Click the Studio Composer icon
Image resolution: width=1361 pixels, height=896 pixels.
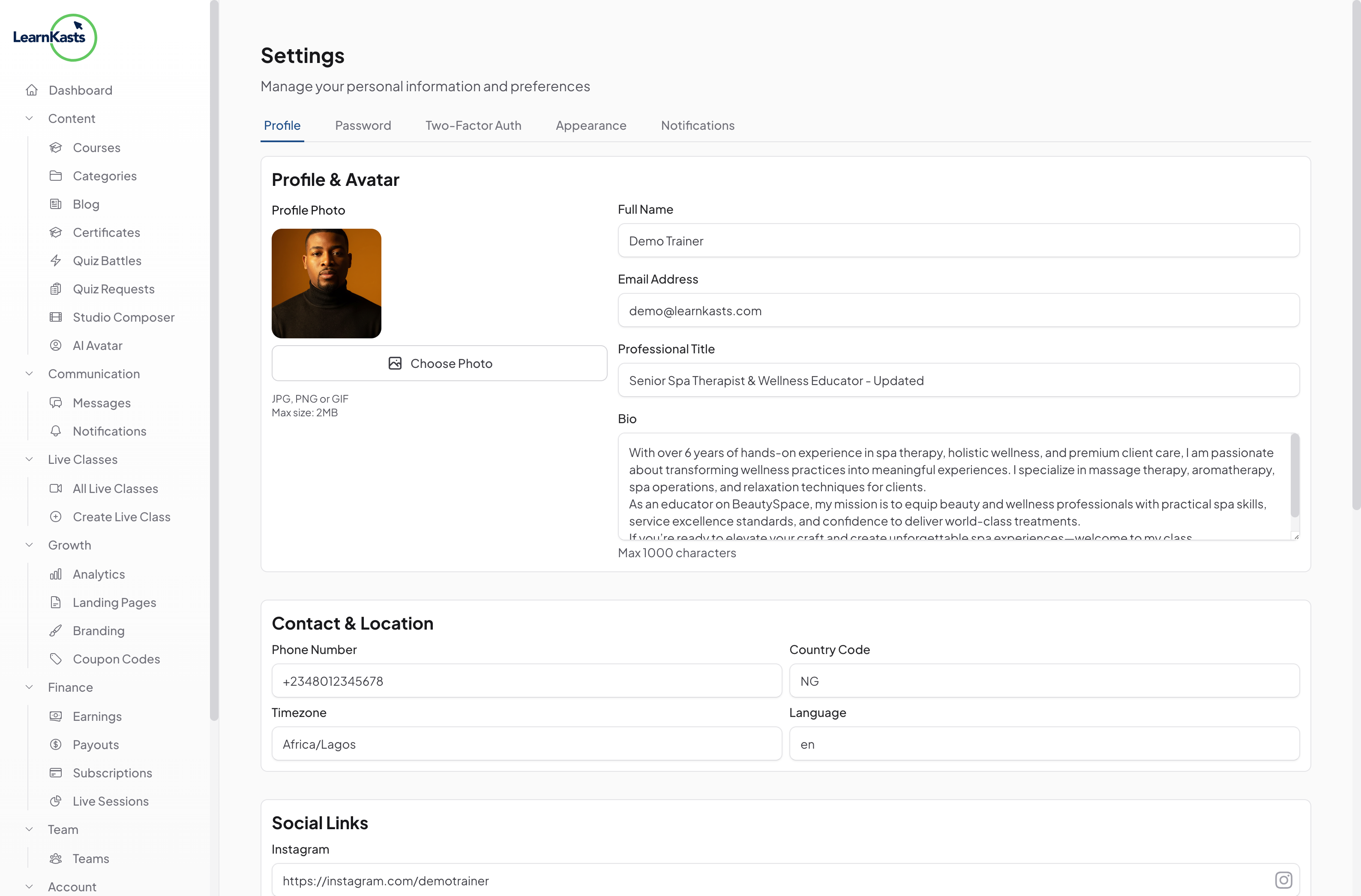coord(56,317)
